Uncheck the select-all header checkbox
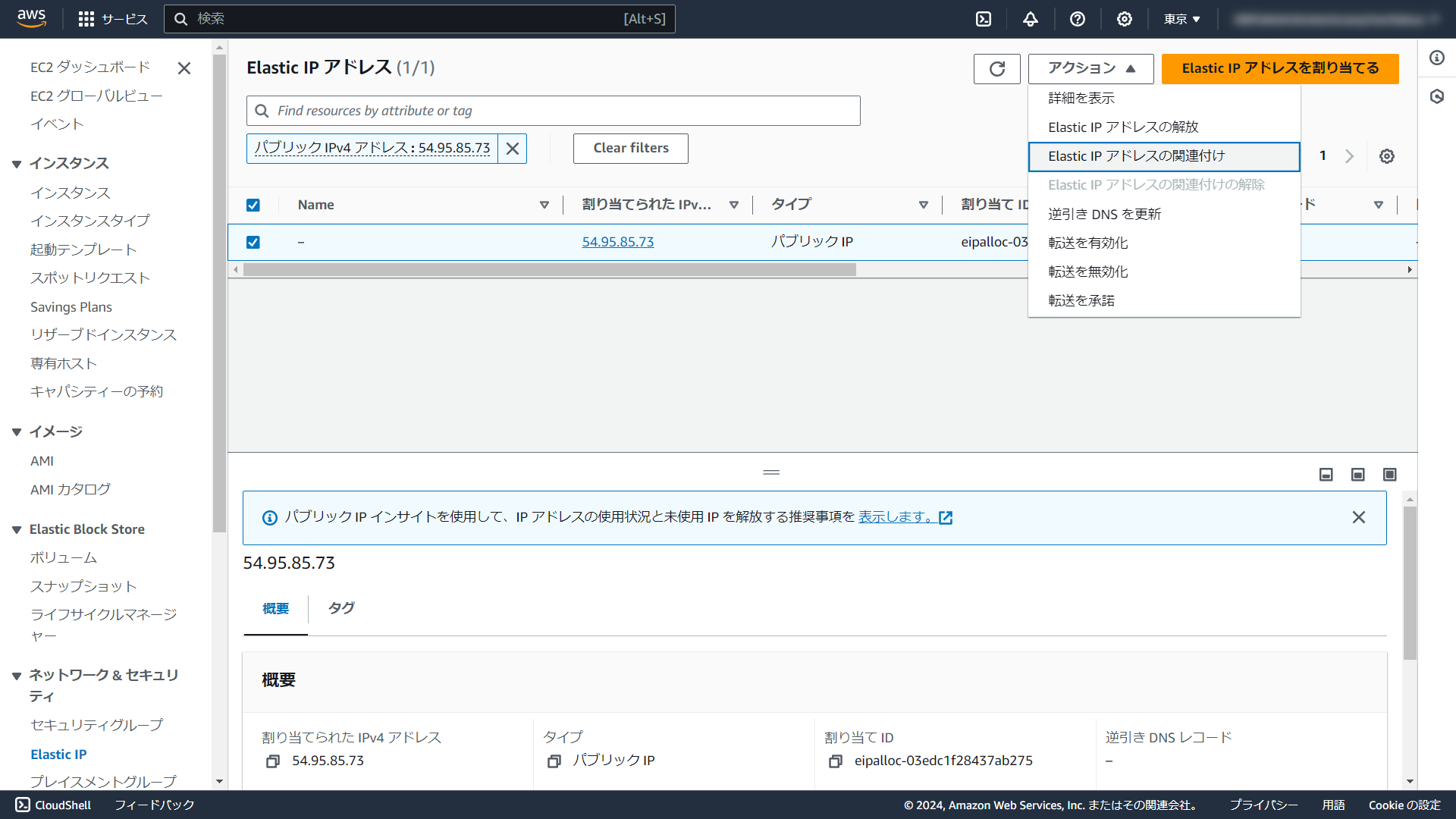Viewport: 1456px width, 819px height. pos(253,206)
